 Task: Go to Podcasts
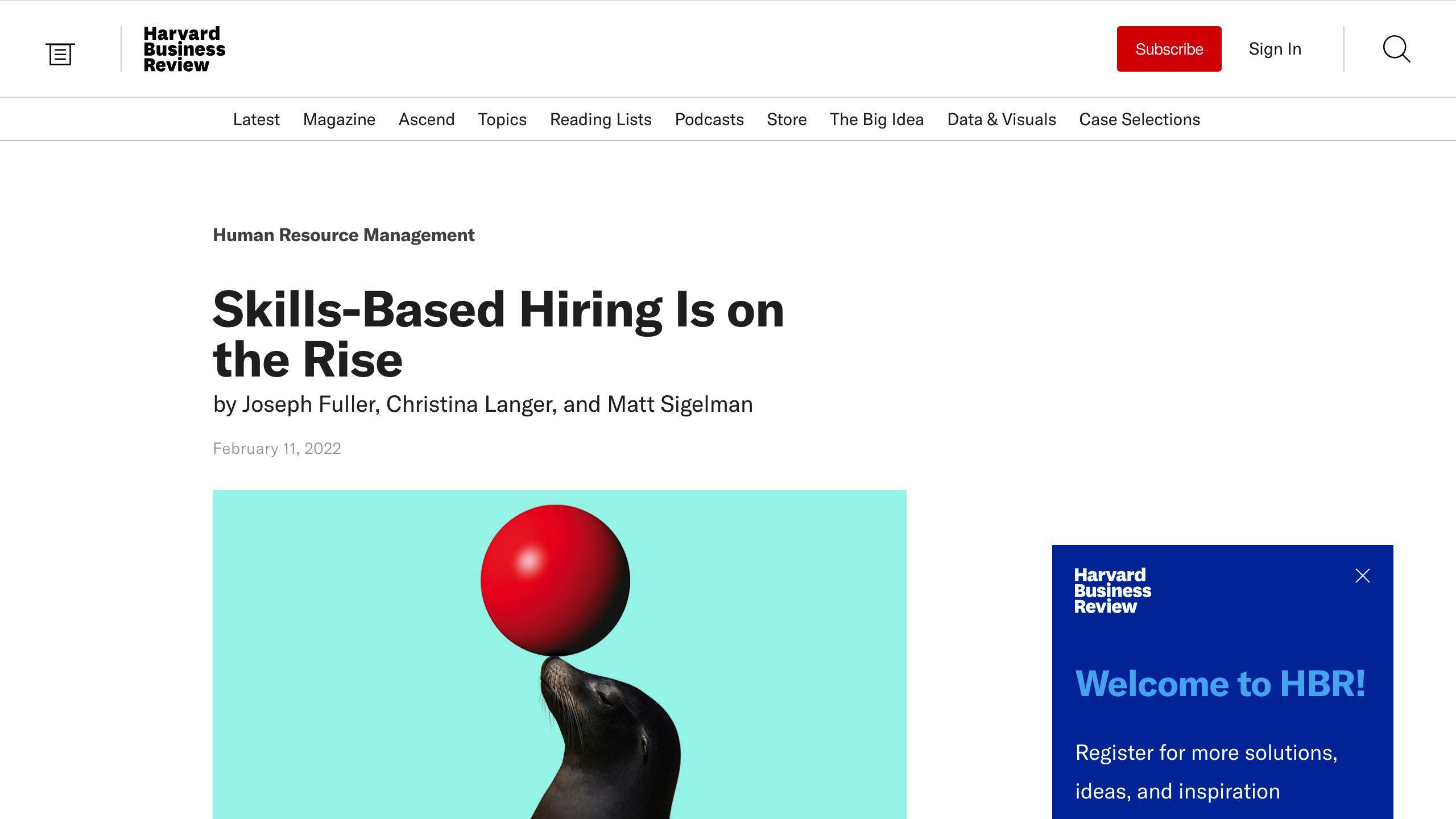(x=709, y=119)
